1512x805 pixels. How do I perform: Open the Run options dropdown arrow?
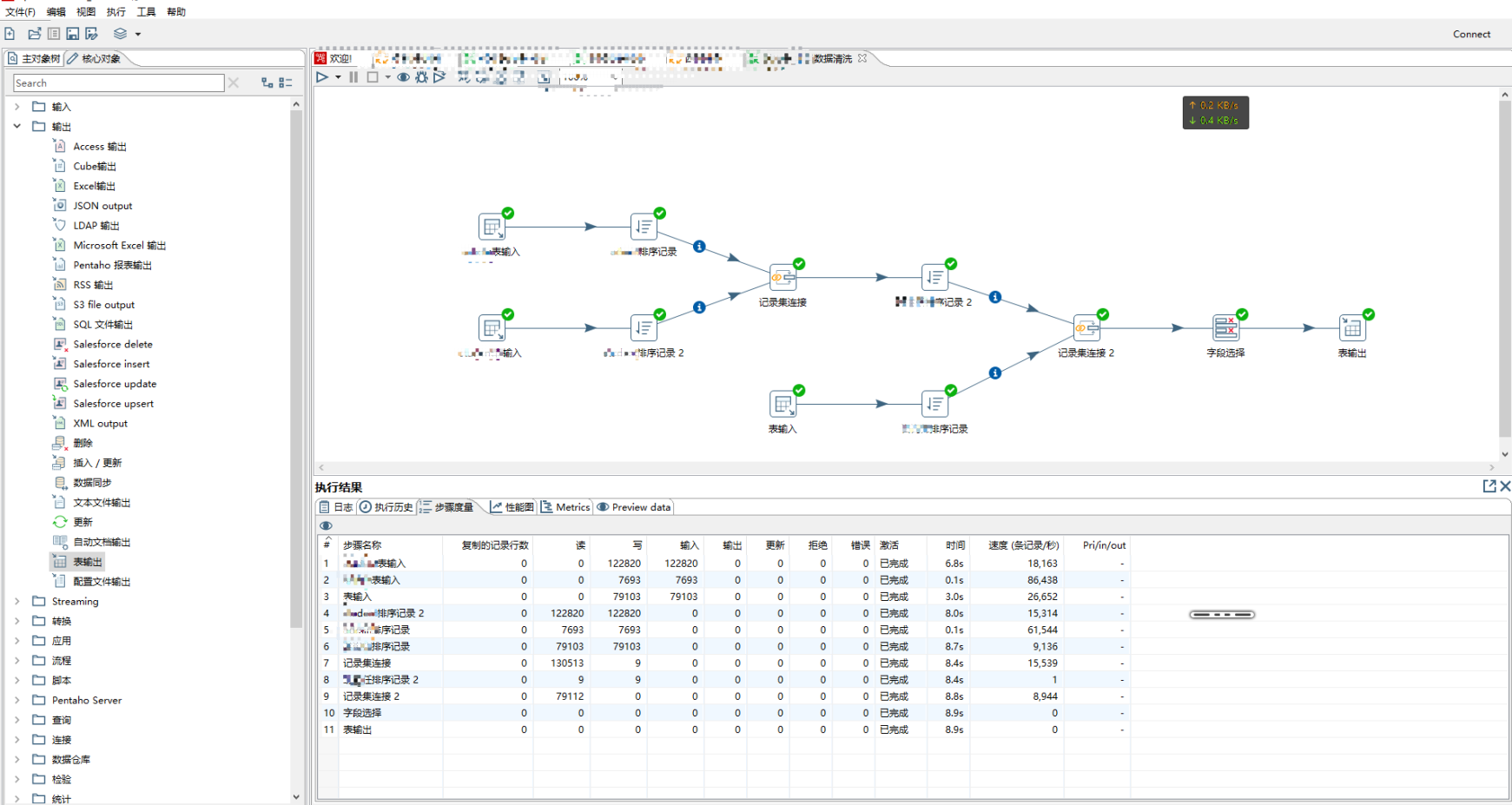point(338,77)
